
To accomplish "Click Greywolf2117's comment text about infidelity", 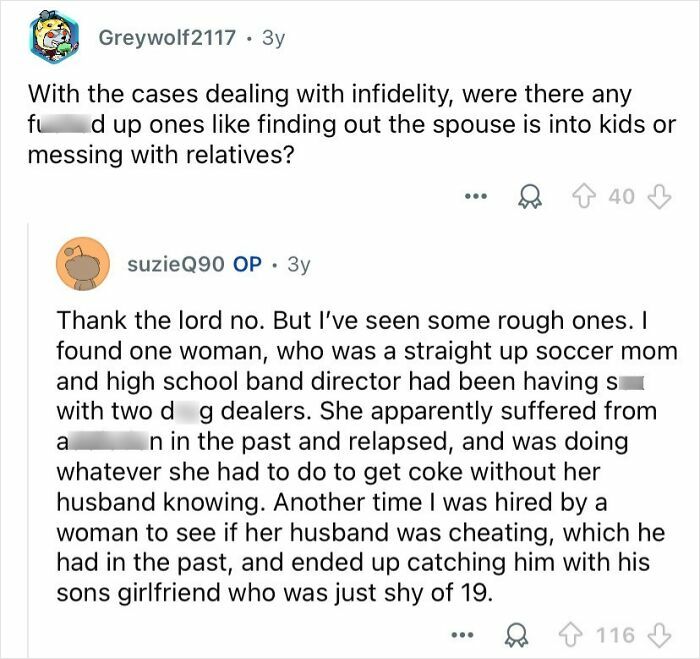I will pyautogui.click(x=352, y=125).
